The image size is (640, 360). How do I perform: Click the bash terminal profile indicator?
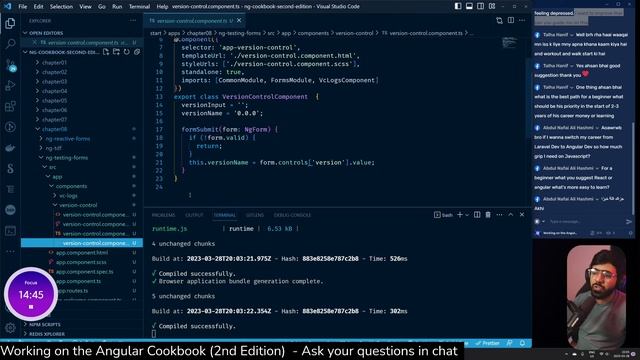click(x=443, y=215)
